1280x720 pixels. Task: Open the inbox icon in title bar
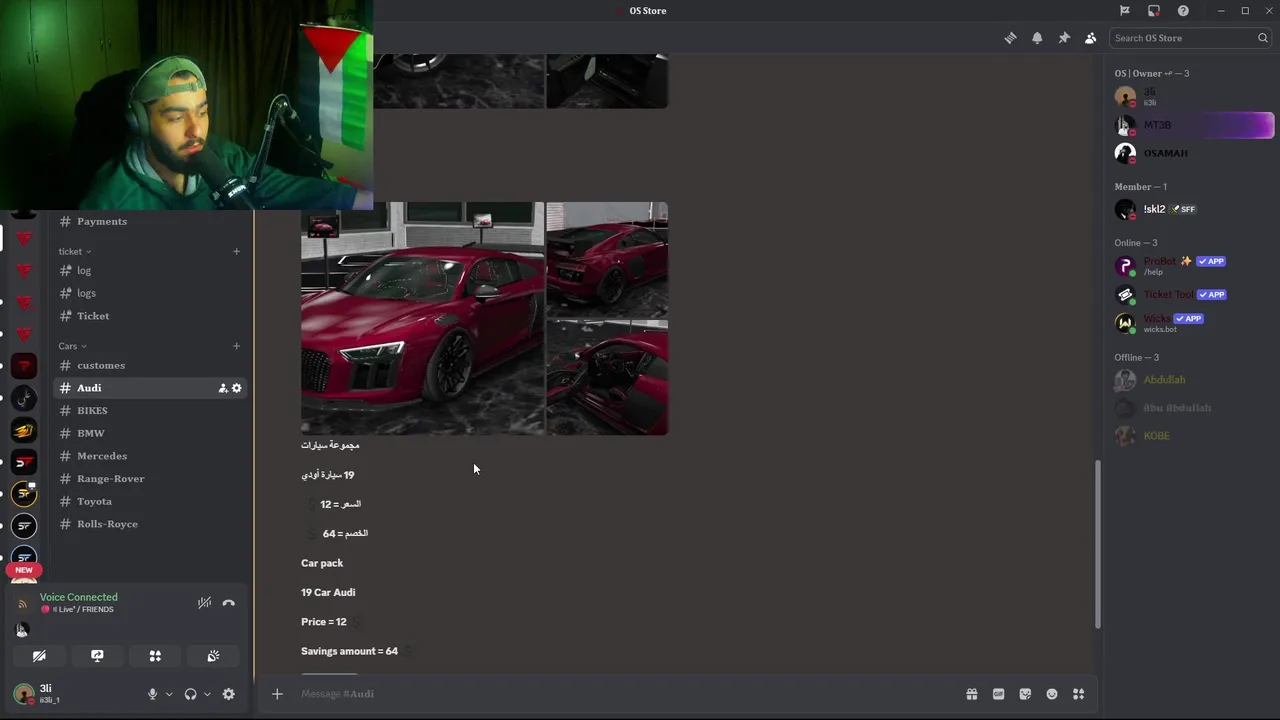coord(1154,10)
